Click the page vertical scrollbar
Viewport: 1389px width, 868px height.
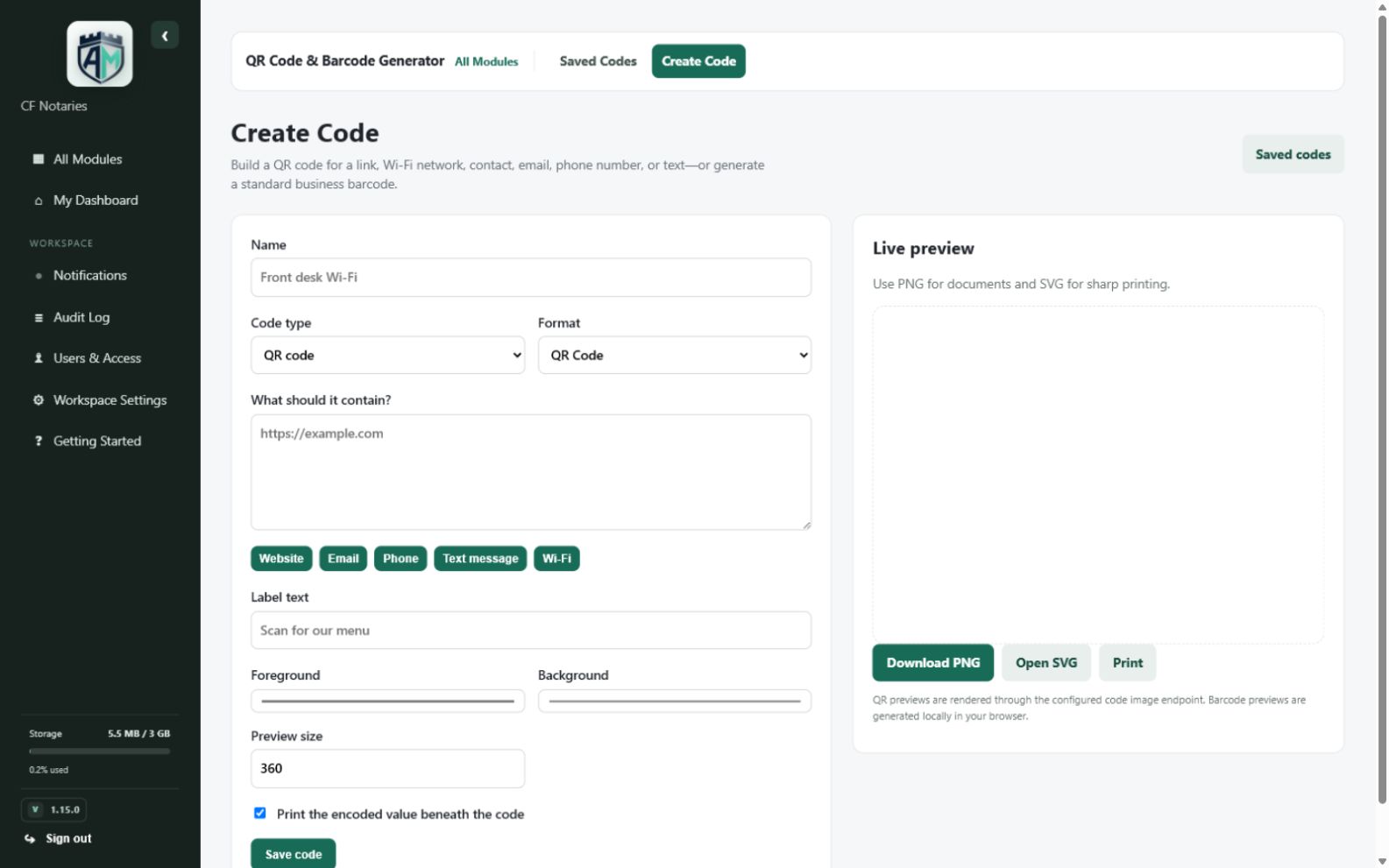(x=1382, y=410)
